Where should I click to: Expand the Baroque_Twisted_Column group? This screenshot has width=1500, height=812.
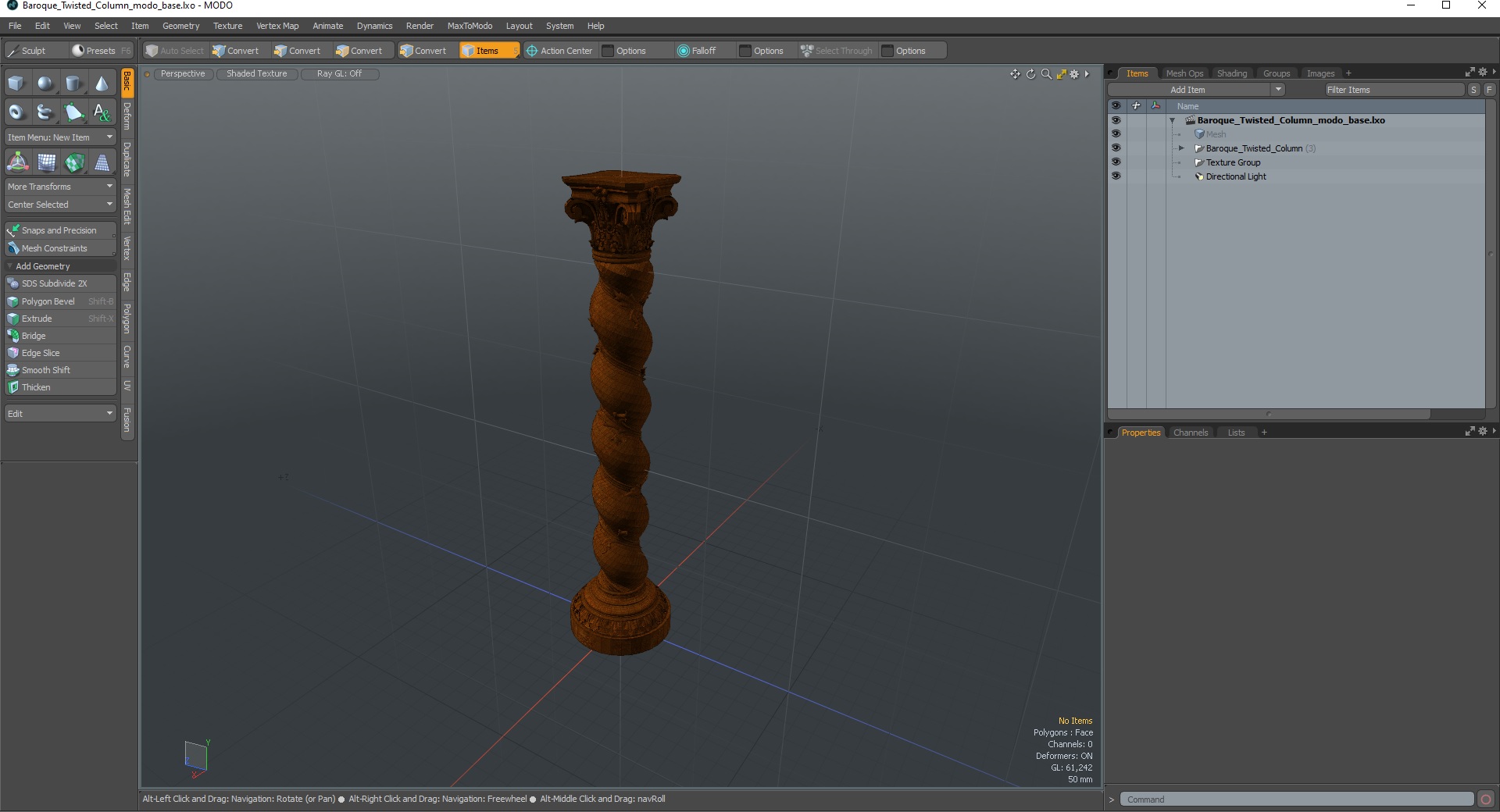click(1181, 148)
